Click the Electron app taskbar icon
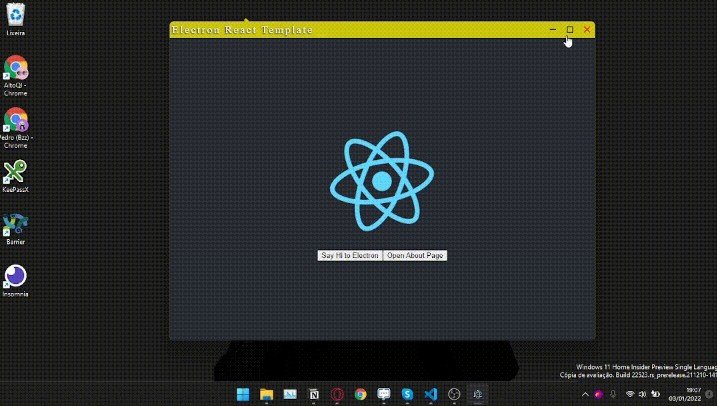The width and height of the screenshot is (717, 406). pos(478,394)
